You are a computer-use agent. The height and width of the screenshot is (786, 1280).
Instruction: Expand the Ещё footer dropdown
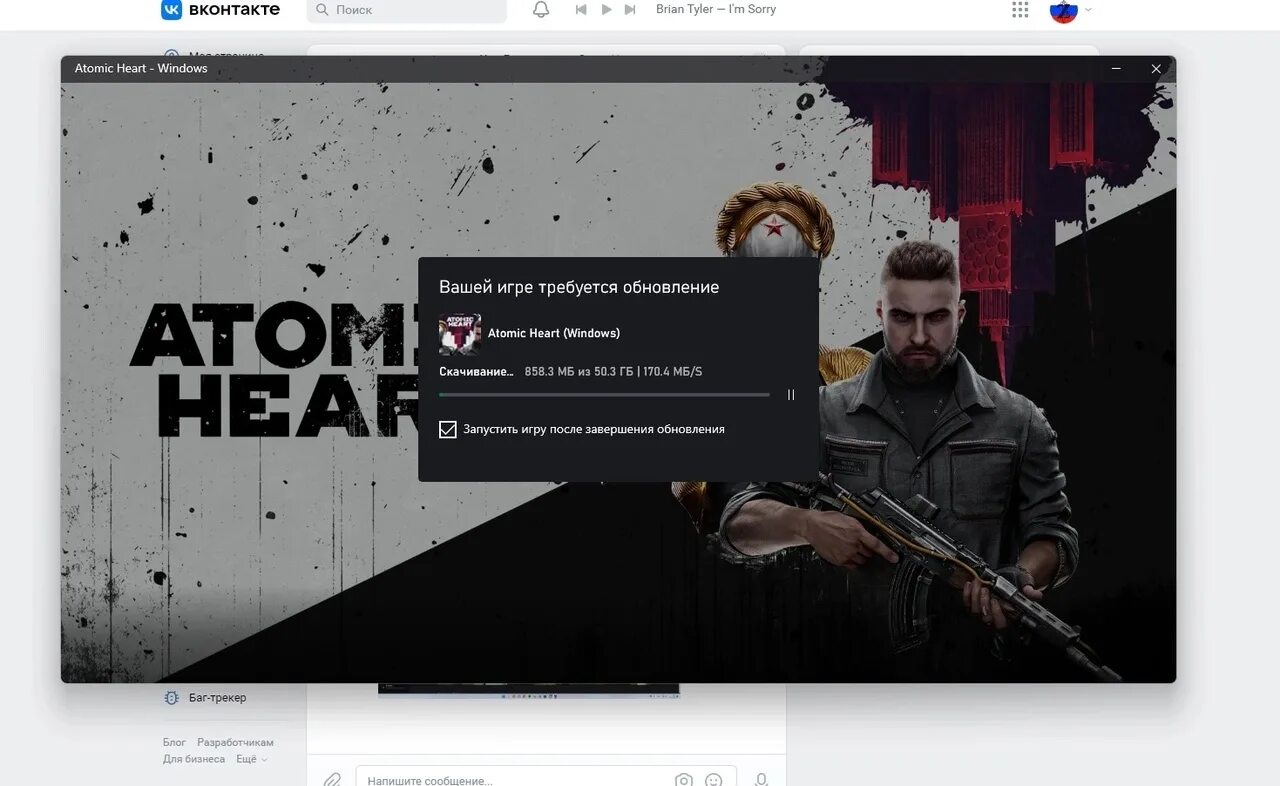pyautogui.click(x=251, y=759)
